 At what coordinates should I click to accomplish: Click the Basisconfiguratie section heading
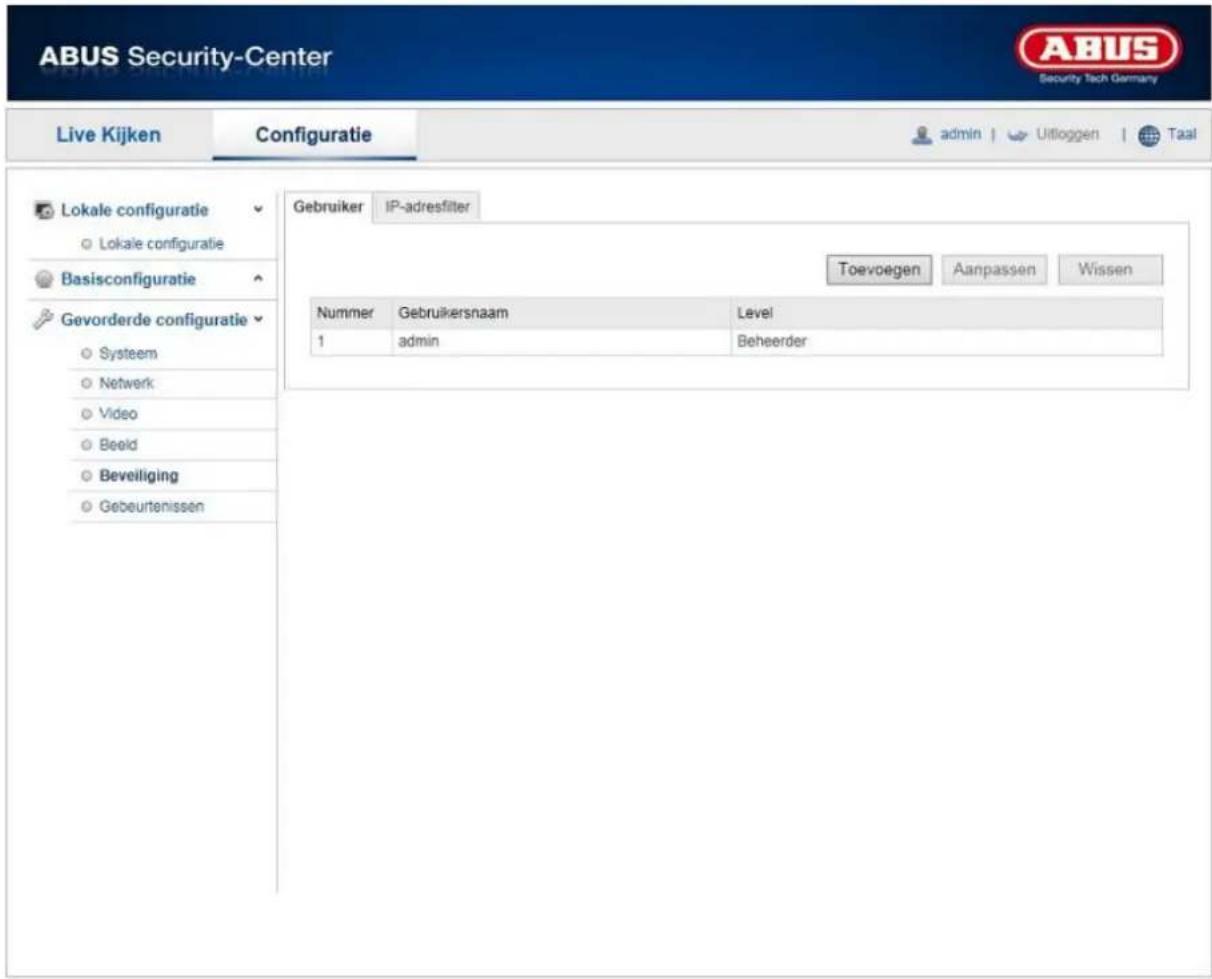(x=128, y=279)
